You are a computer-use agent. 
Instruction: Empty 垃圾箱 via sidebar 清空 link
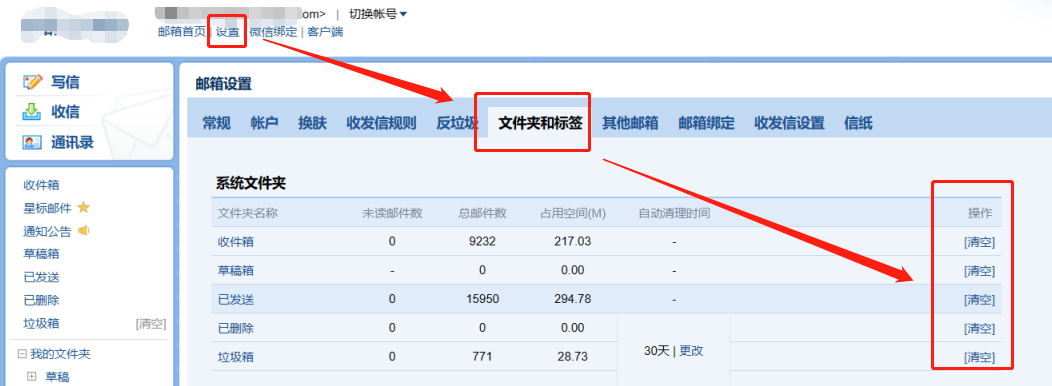(x=151, y=324)
